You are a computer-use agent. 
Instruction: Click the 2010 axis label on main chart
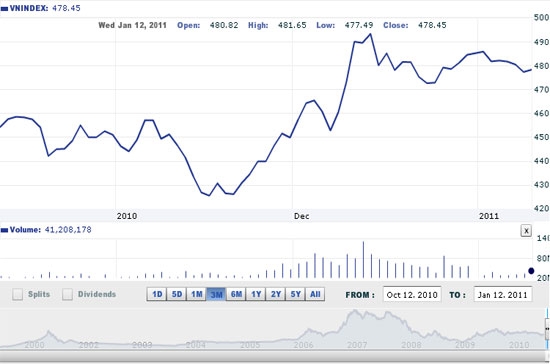point(127,216)
